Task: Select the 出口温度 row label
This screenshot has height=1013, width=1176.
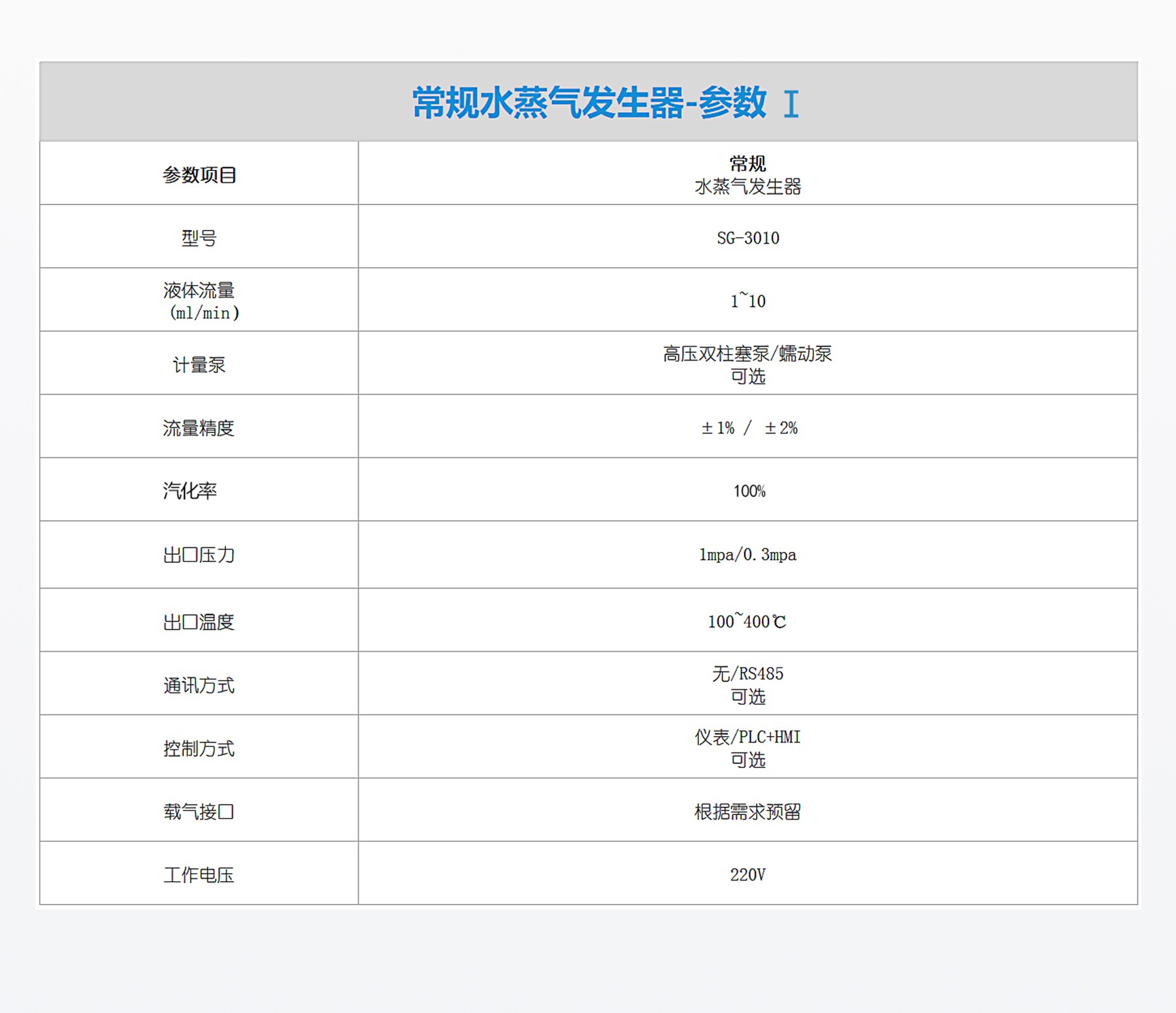Action: pos(199,622)
